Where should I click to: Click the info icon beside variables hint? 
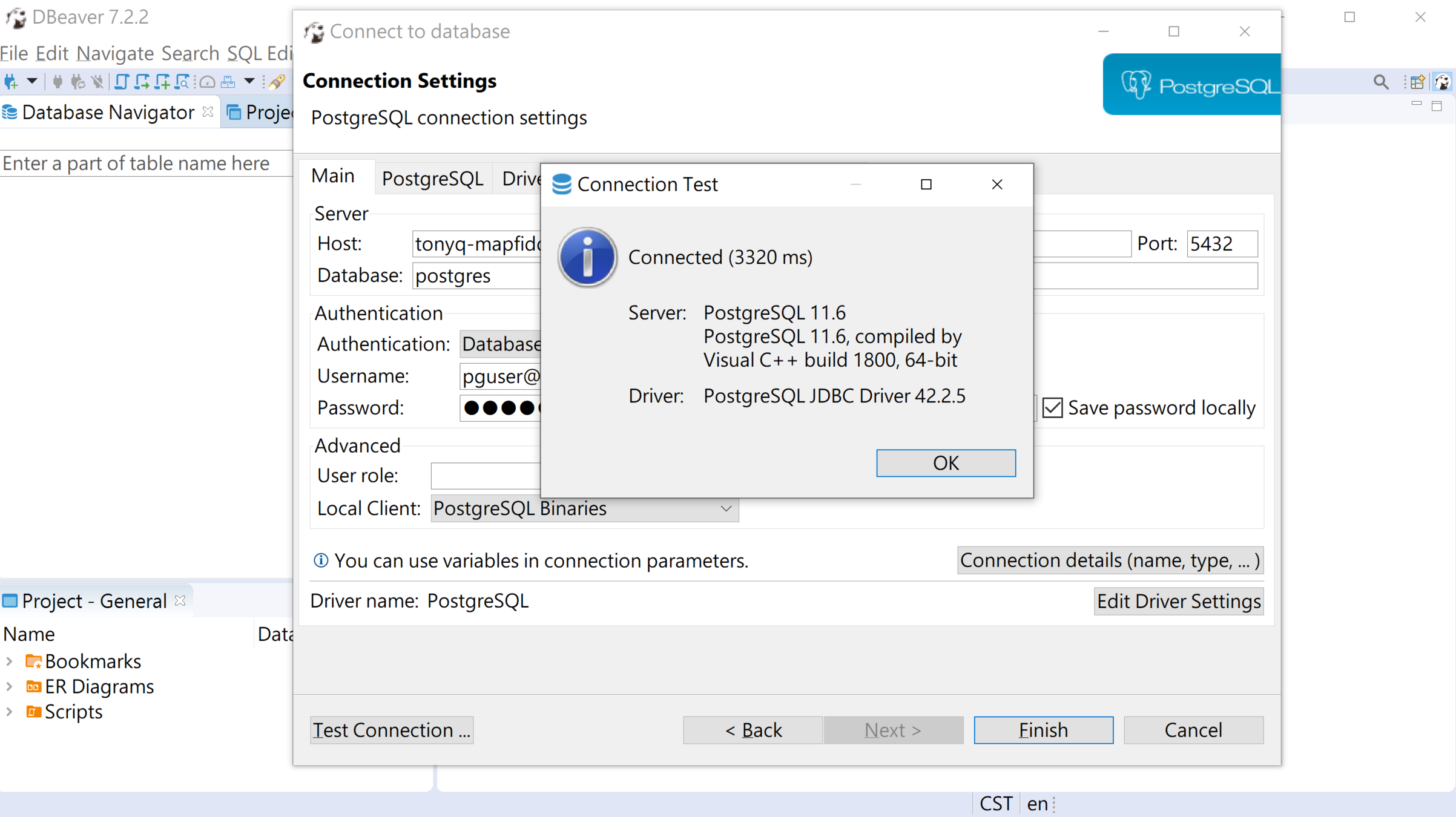[x=321, y=560]
